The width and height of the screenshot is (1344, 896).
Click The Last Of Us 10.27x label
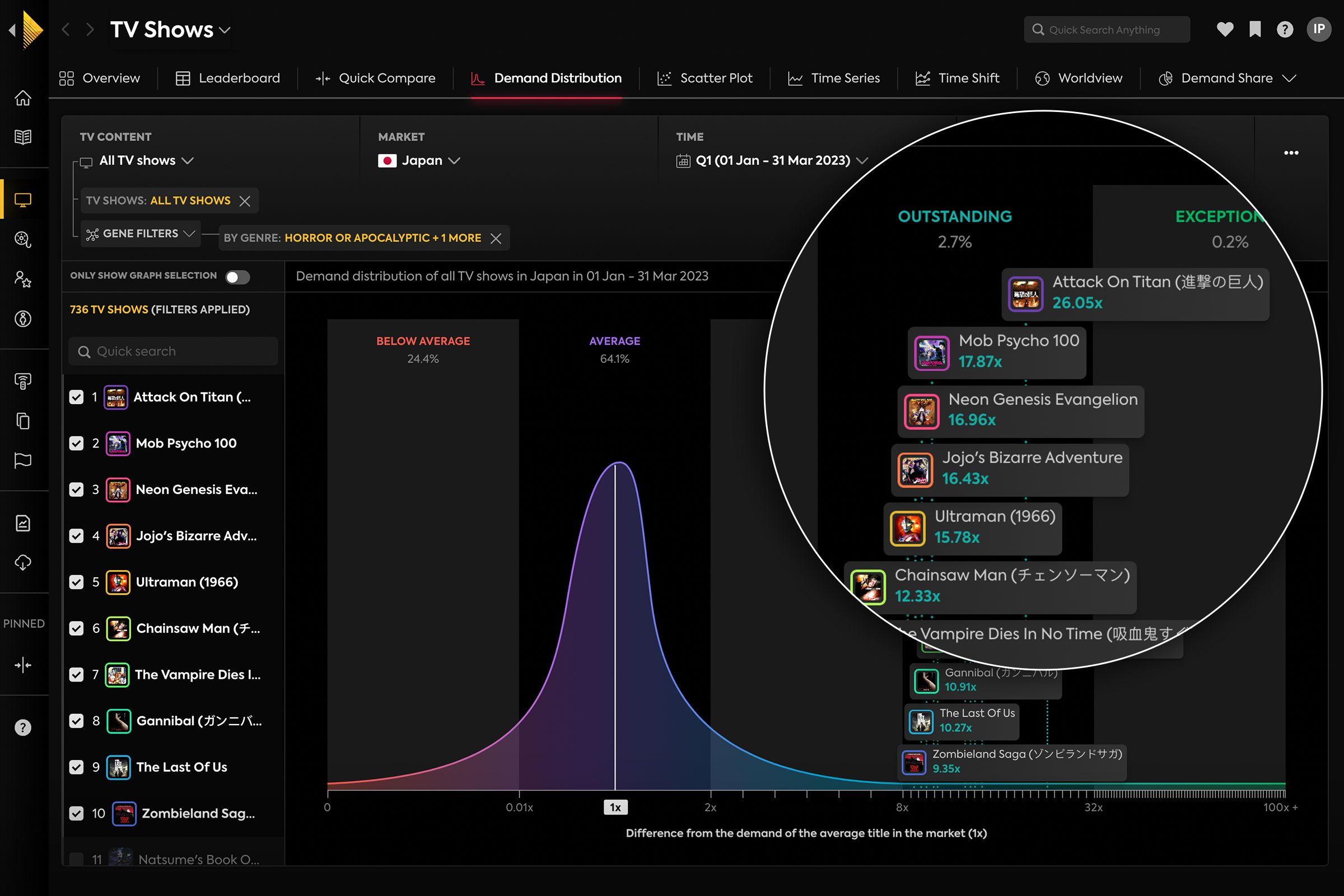(962, 721)
